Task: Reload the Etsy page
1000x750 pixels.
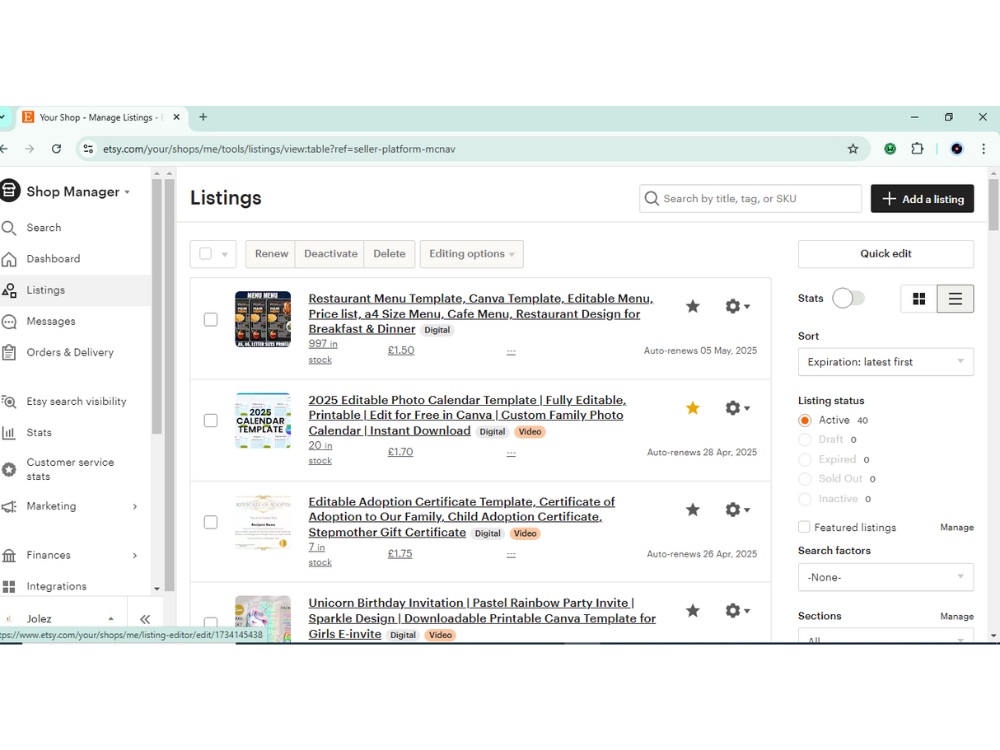Action: click(x=56, y=149)
